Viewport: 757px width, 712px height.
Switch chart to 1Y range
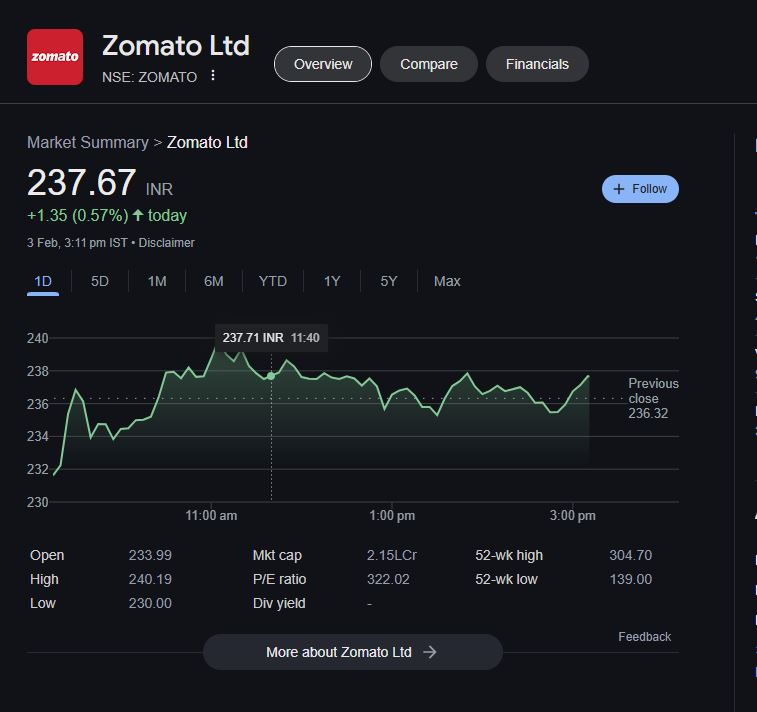(332, 281)
